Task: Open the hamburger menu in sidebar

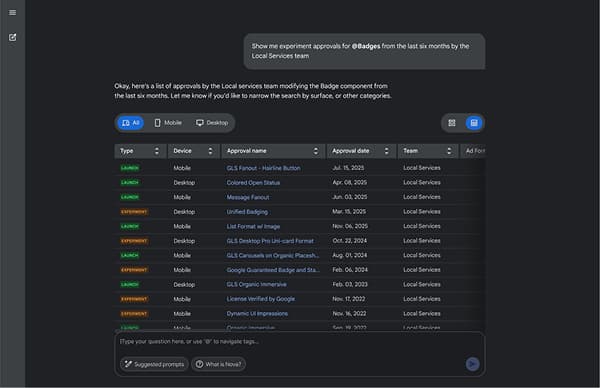Action: click(x=13, y=13)
